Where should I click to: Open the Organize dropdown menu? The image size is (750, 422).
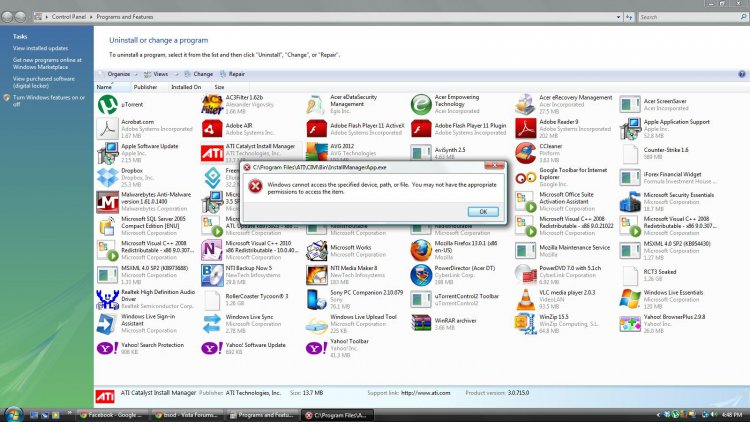118,74
